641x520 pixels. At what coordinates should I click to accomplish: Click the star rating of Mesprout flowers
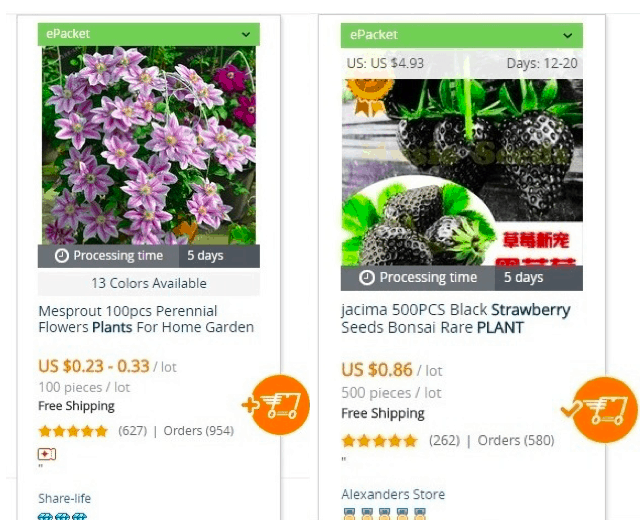coord(73,431)
